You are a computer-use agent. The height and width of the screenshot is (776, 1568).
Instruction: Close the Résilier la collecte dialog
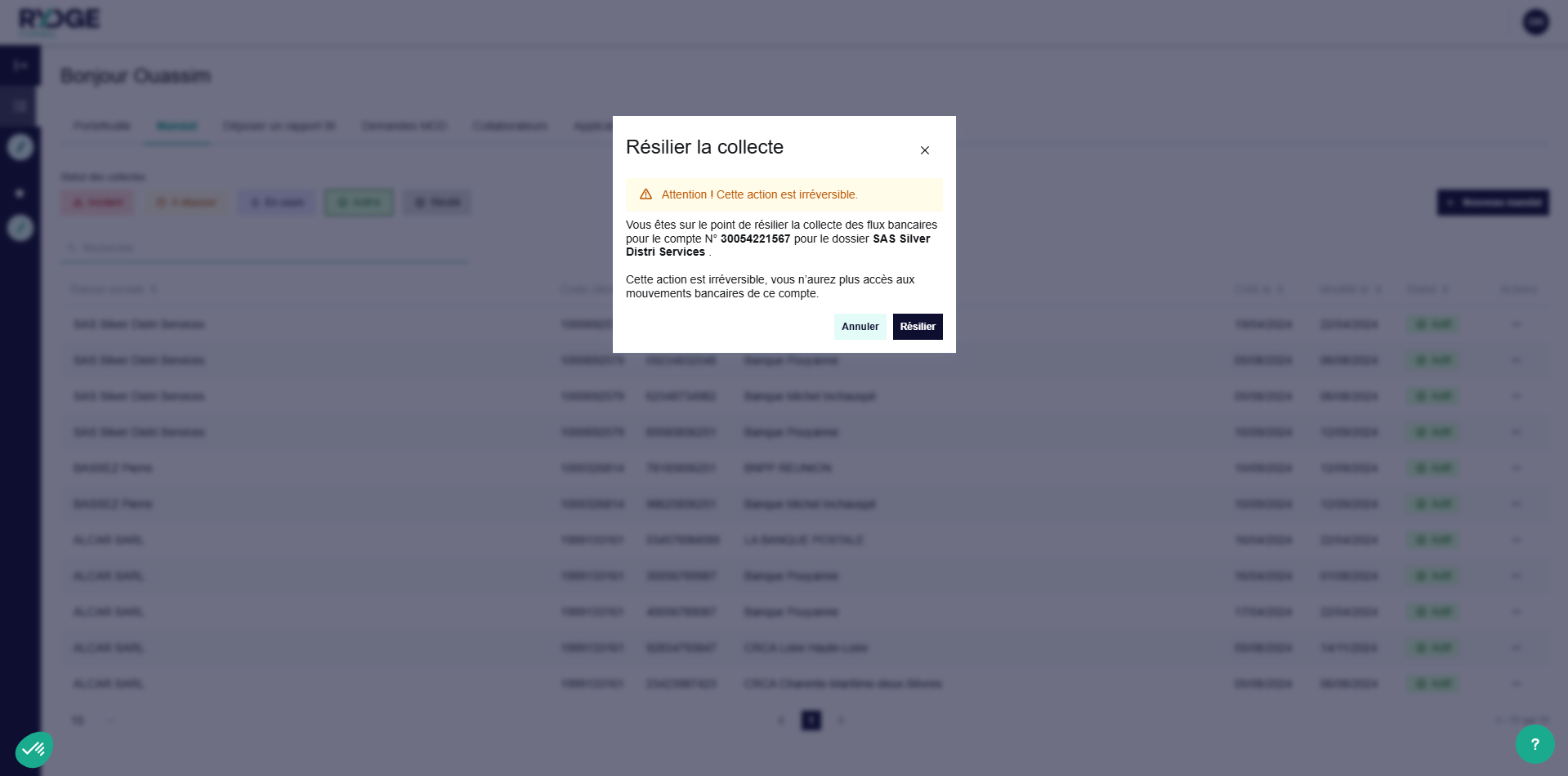pos(925,150)
